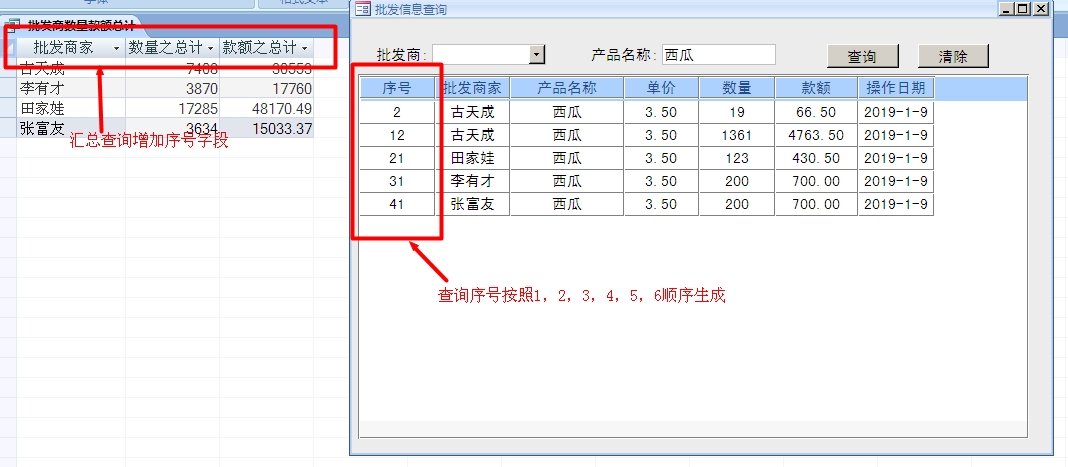Select the datasheet row selector beside 李有才
Viewport: 1068px width, 467px height.
8,88
